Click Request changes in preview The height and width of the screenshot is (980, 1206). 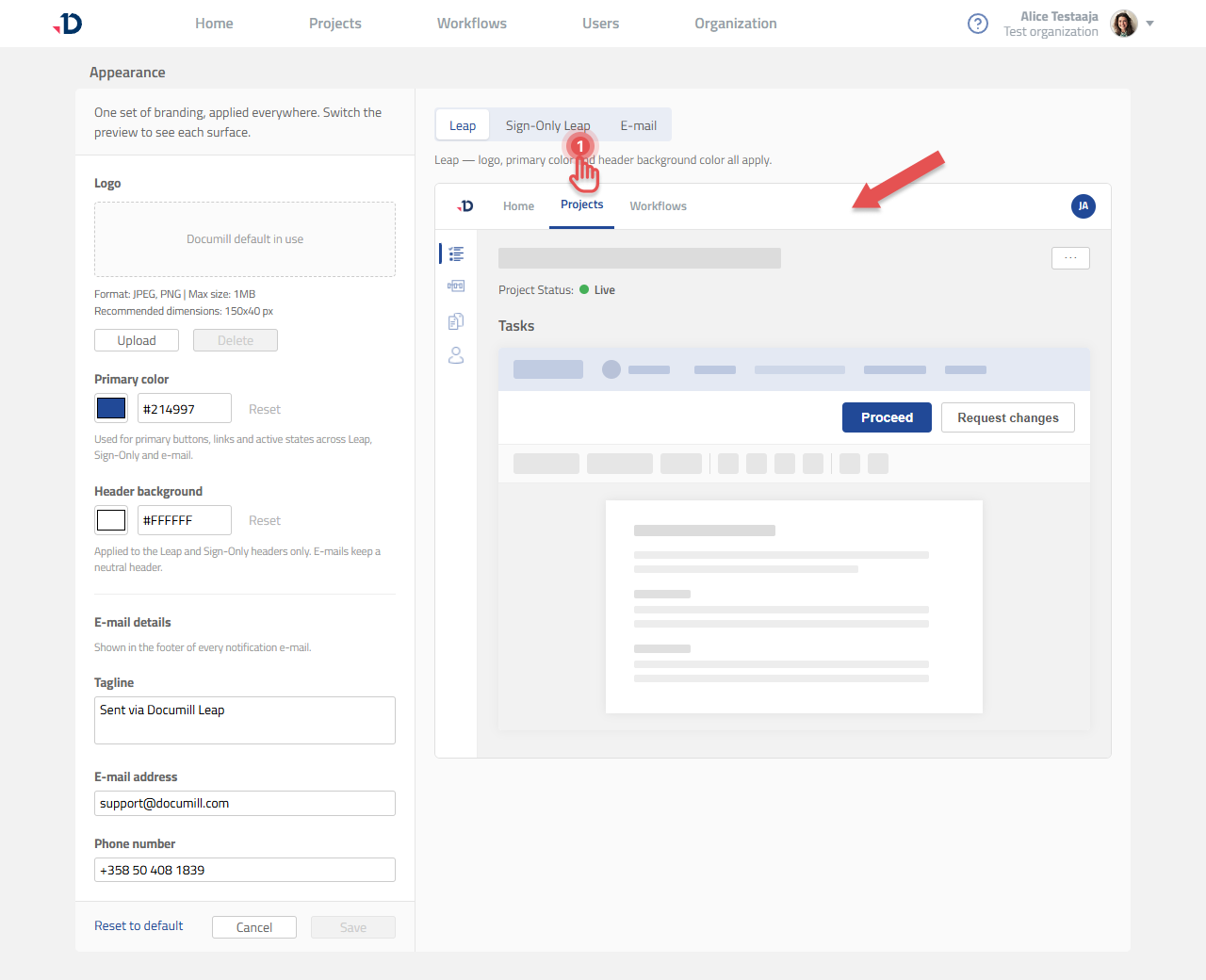[x=1008, y=417]
